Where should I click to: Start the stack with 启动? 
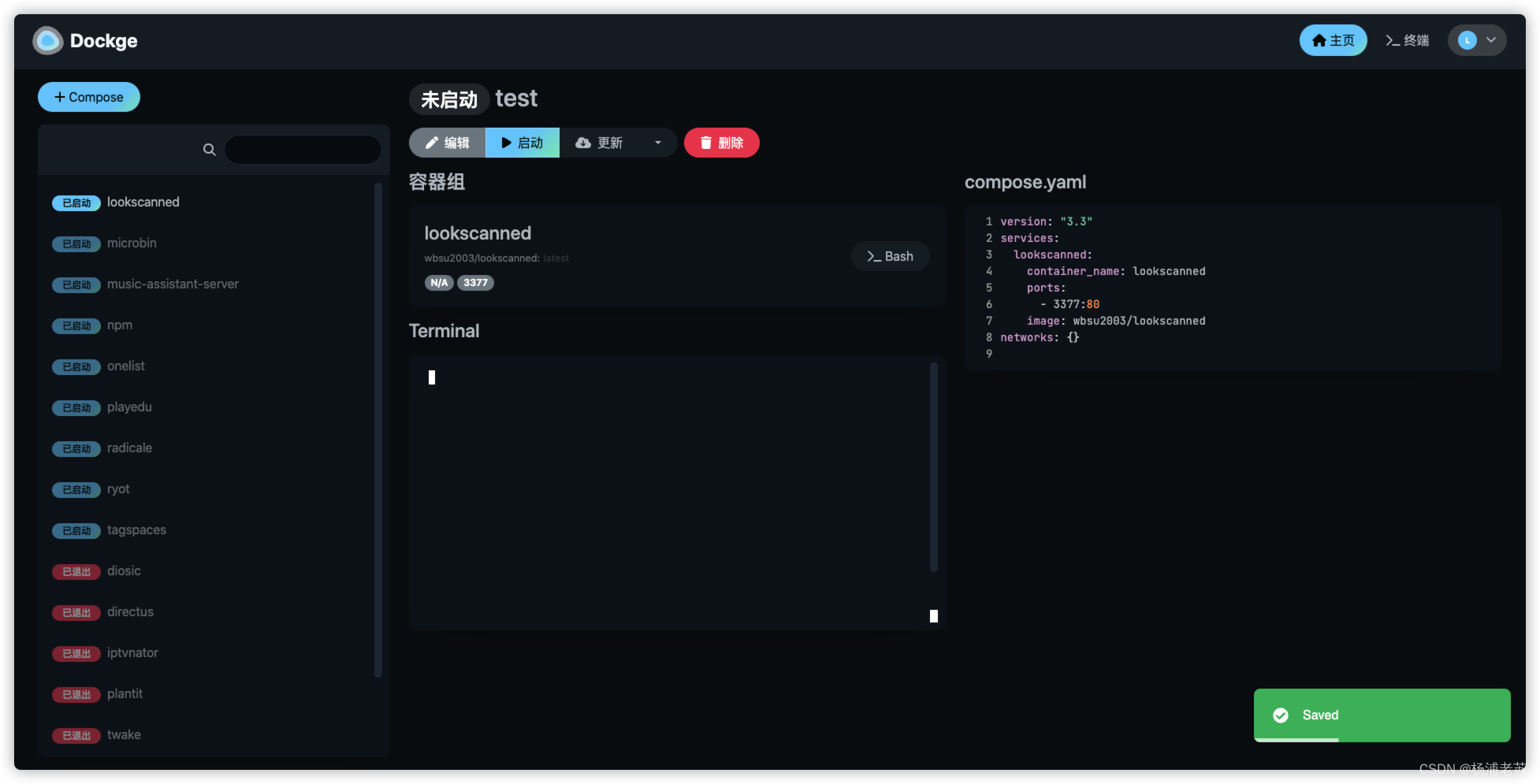coord(523,143)
